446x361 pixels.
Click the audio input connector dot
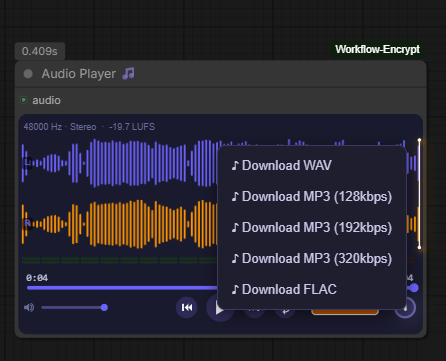[x=24, y=100]
